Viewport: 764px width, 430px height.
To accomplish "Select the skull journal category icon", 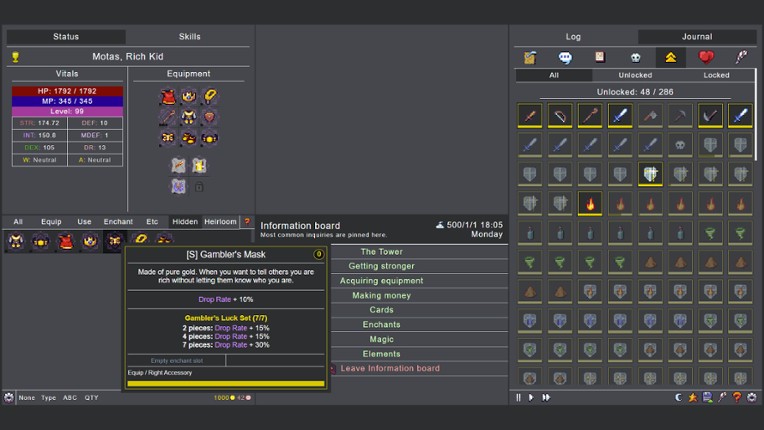I will 635,57.
